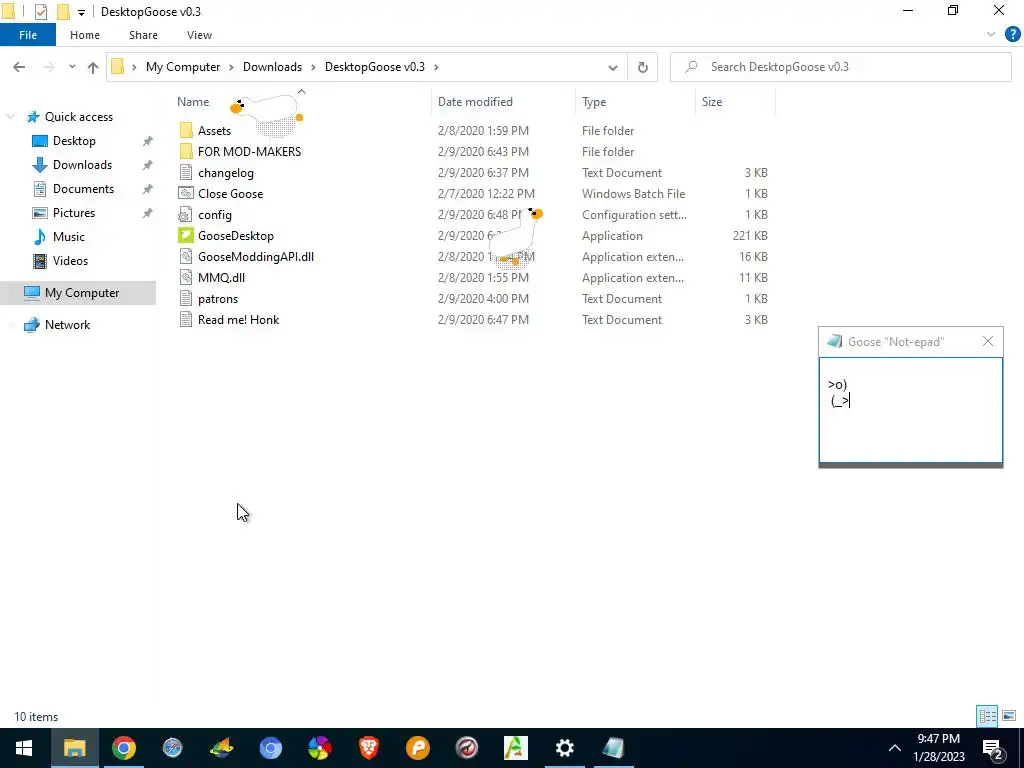Viewport: 1024px width, 768px height.
Task: Select the patrons file name
Action: pyautogui.click(x=217, y=298)
